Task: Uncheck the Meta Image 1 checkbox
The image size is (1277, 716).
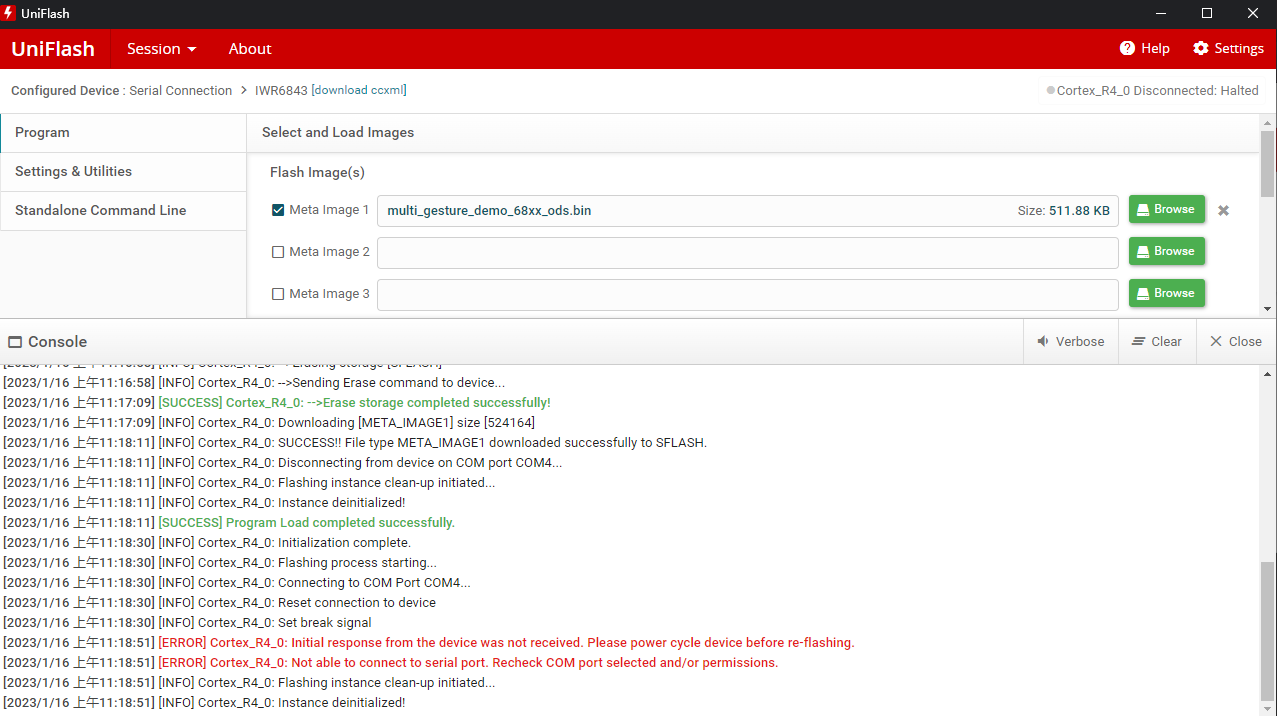Action: coord(278,210)
